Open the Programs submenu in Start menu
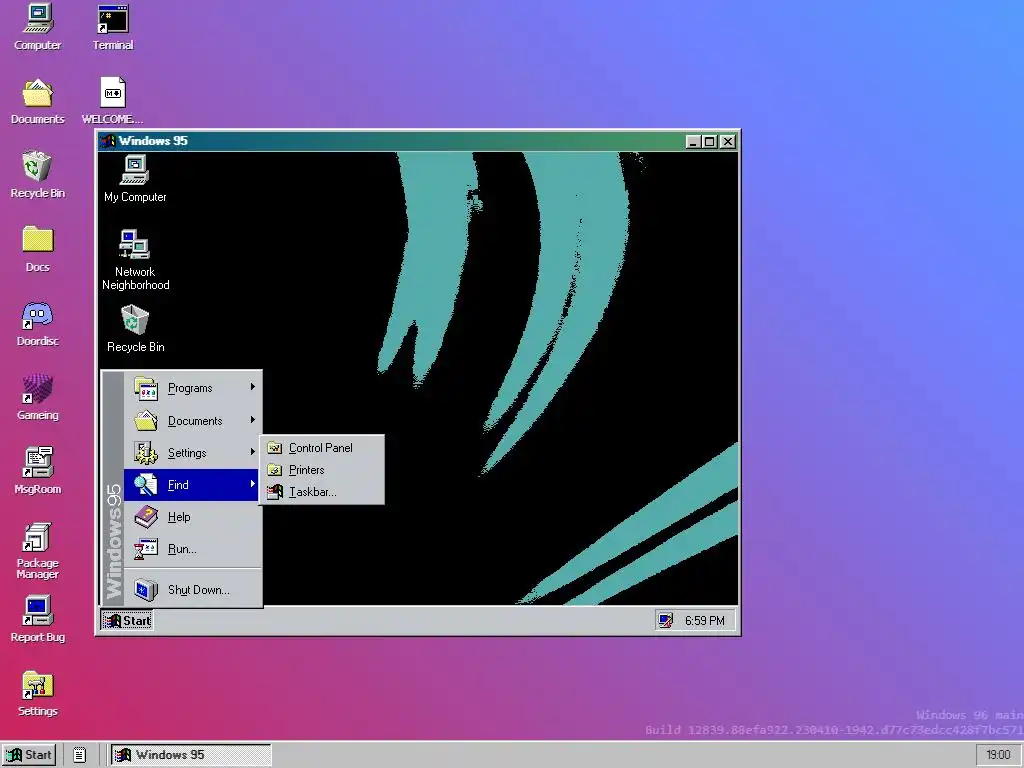 [x=193, y=388]
